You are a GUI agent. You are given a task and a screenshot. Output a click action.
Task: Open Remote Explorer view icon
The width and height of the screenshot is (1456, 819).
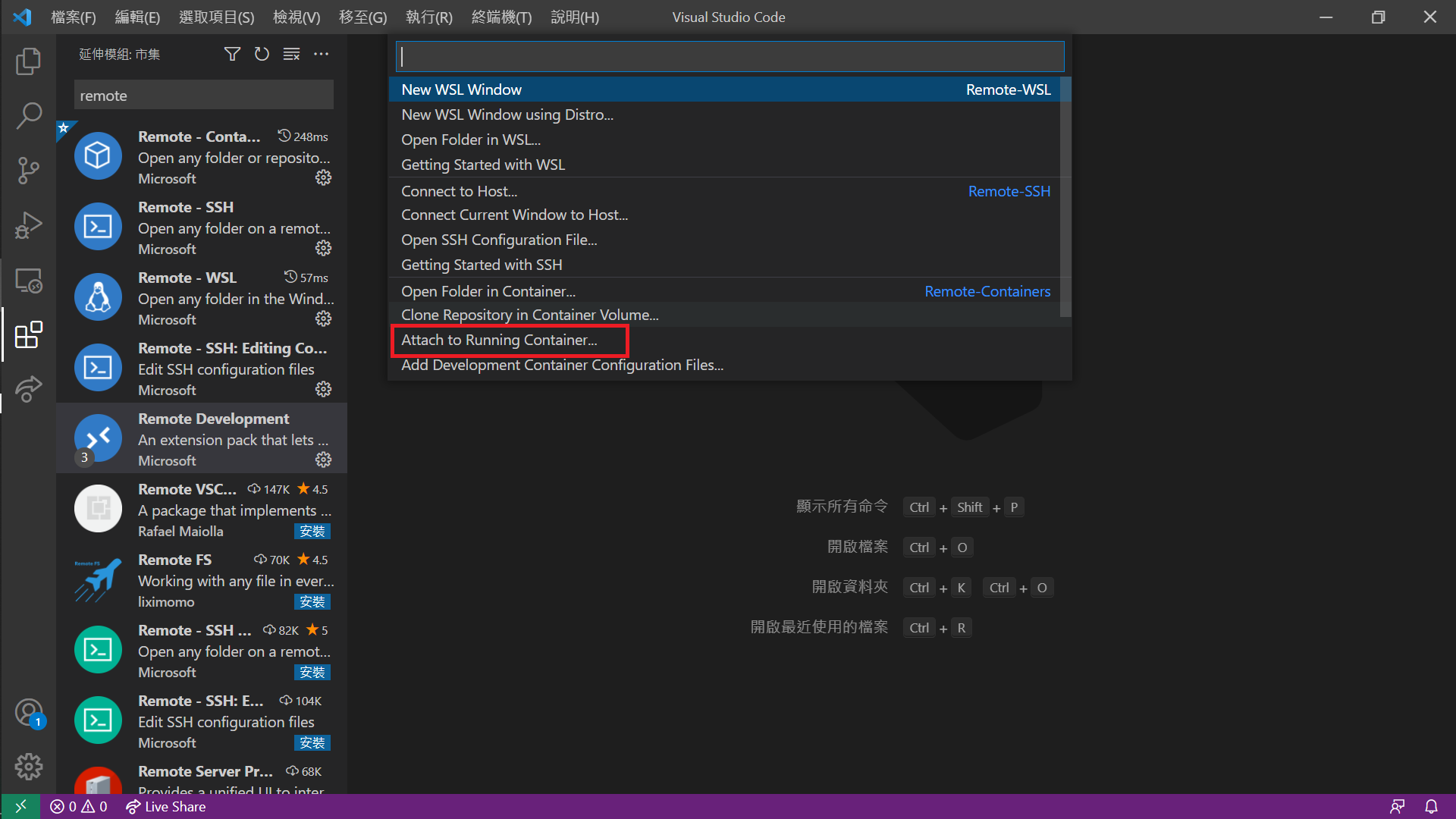tap(28, 281)
